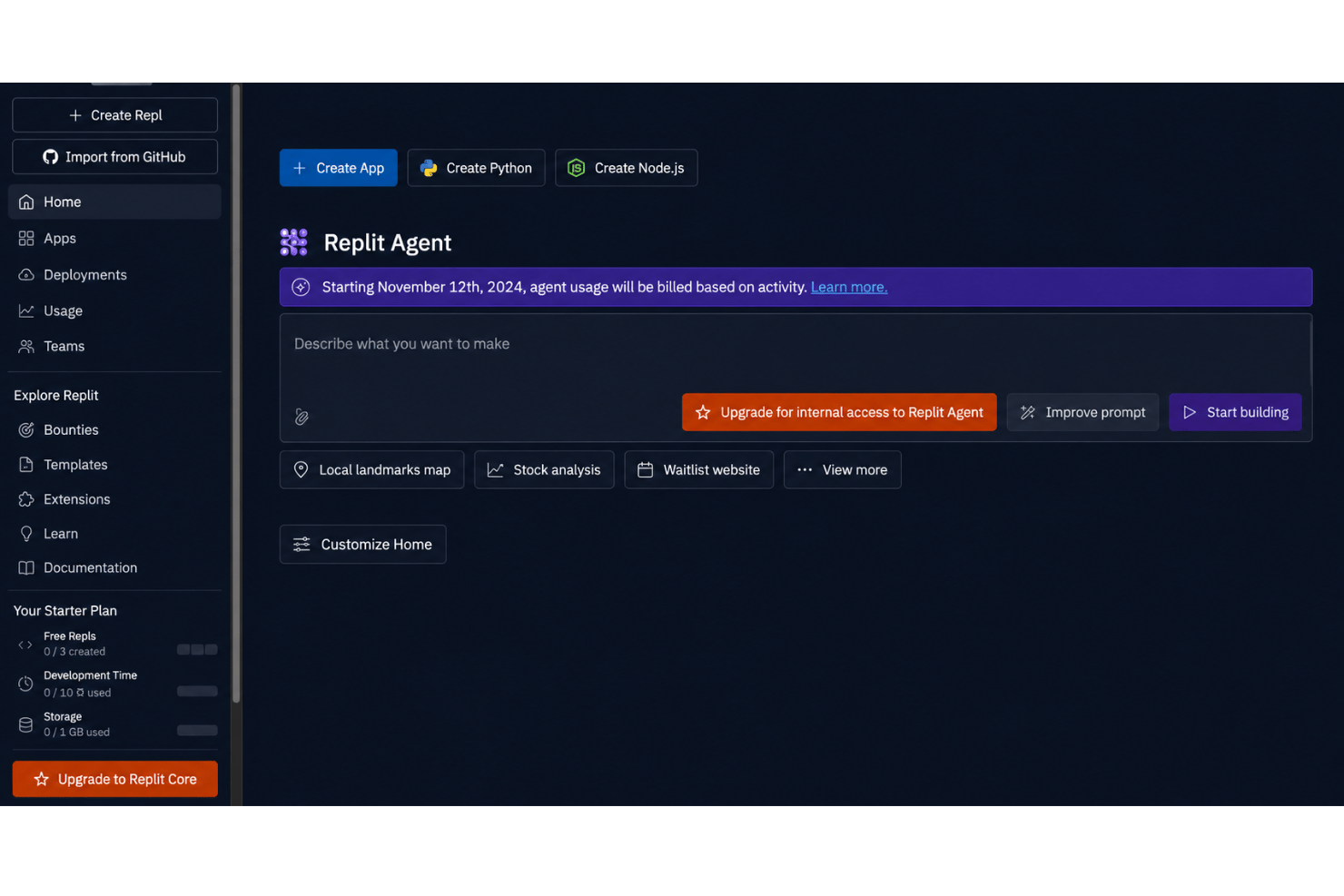Click the Development Time clock icon
1344x896 pixels.
click(x=25, y=684)
